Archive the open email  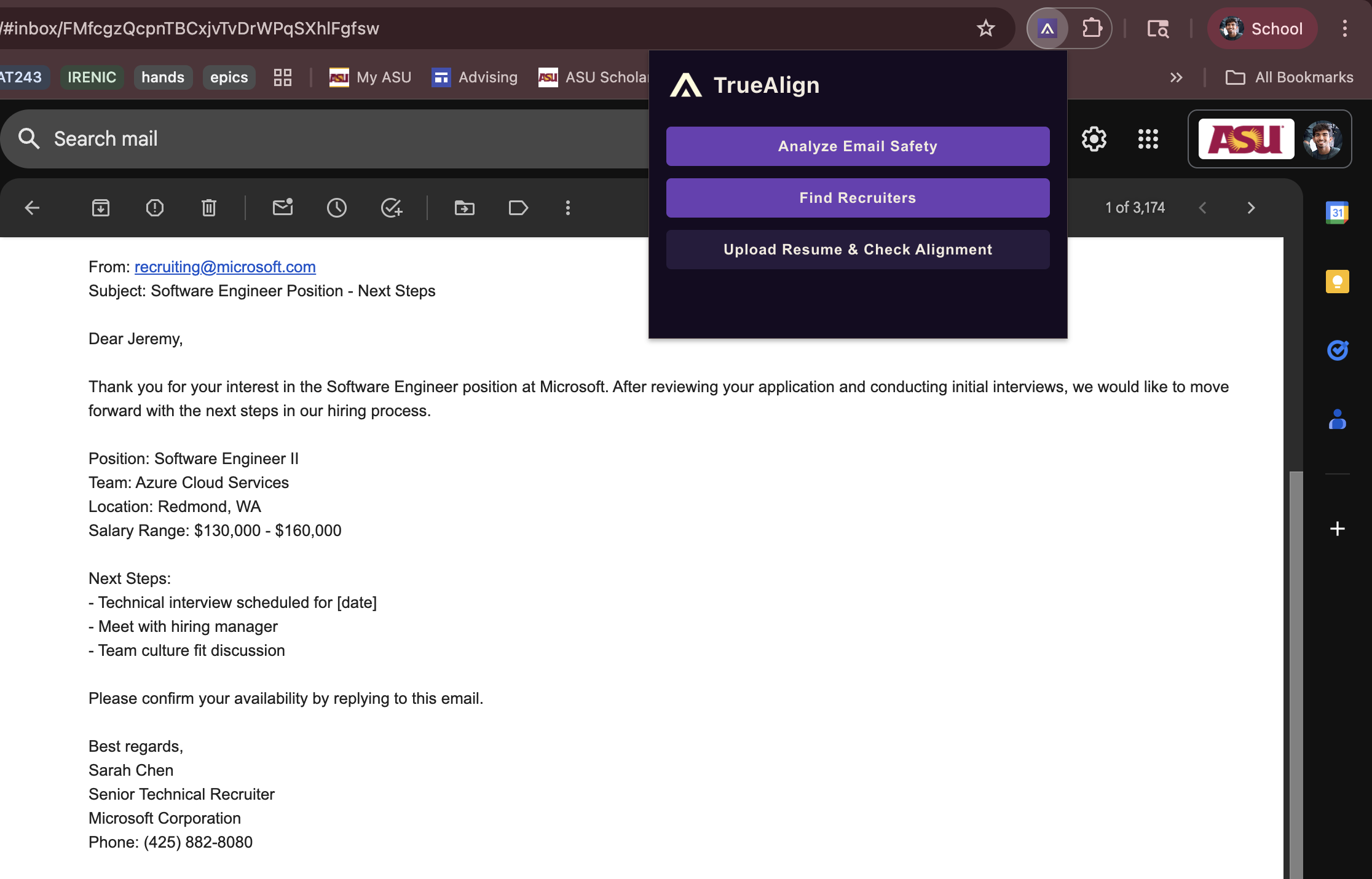point(101,208)
